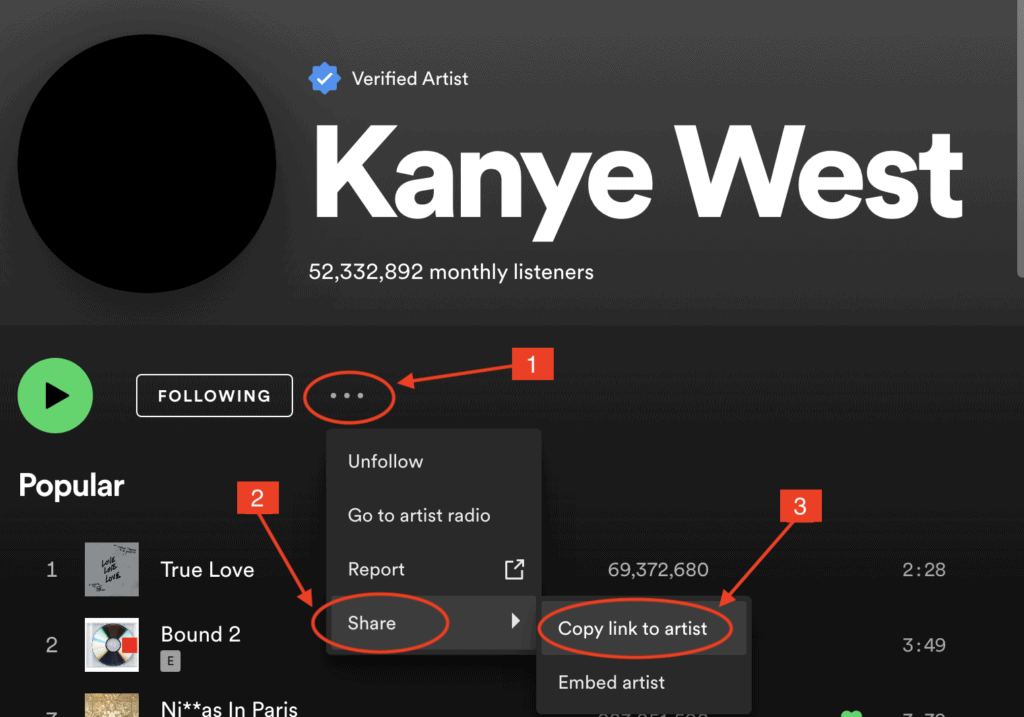Click track number 1 beside True Love
Image resolution: width=1024 pixels, height=717 pixels.
(52, 569)
